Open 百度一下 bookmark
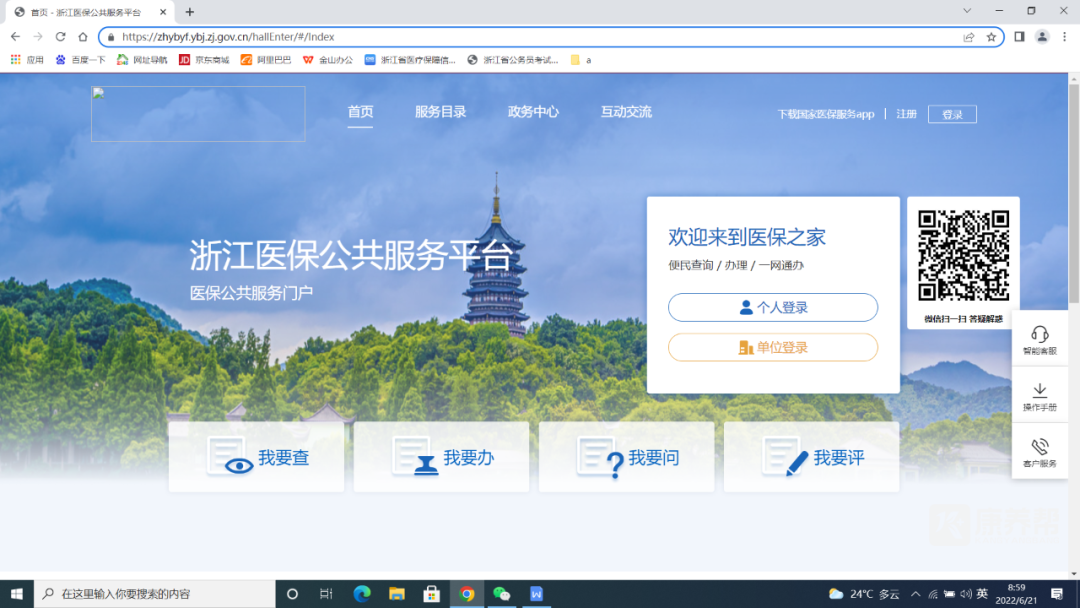The image size is (1080, 608). coord(81,60)
